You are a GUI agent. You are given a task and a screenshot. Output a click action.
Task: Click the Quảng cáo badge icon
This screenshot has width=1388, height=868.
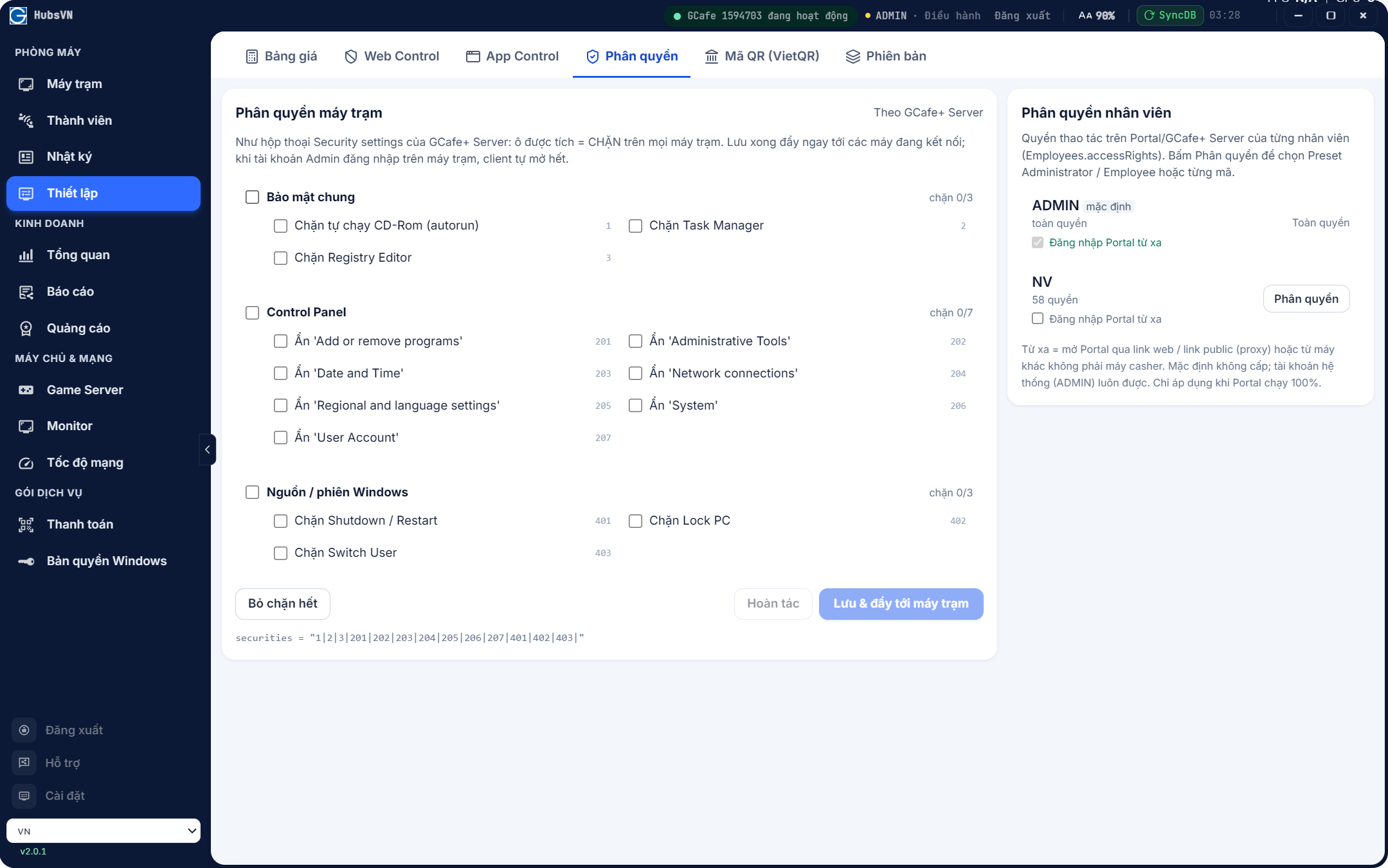(26, 329)
